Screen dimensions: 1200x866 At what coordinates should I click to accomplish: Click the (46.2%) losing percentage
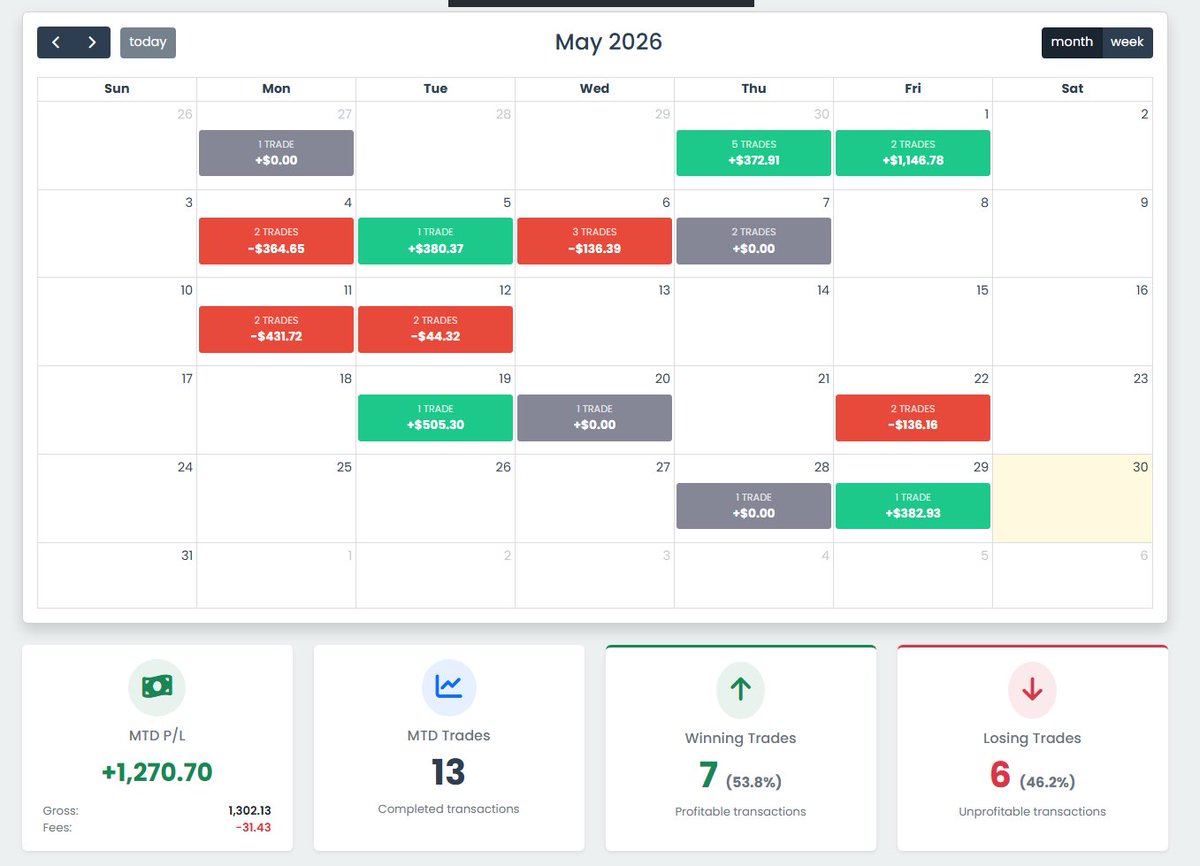(x=1047, y=781)
